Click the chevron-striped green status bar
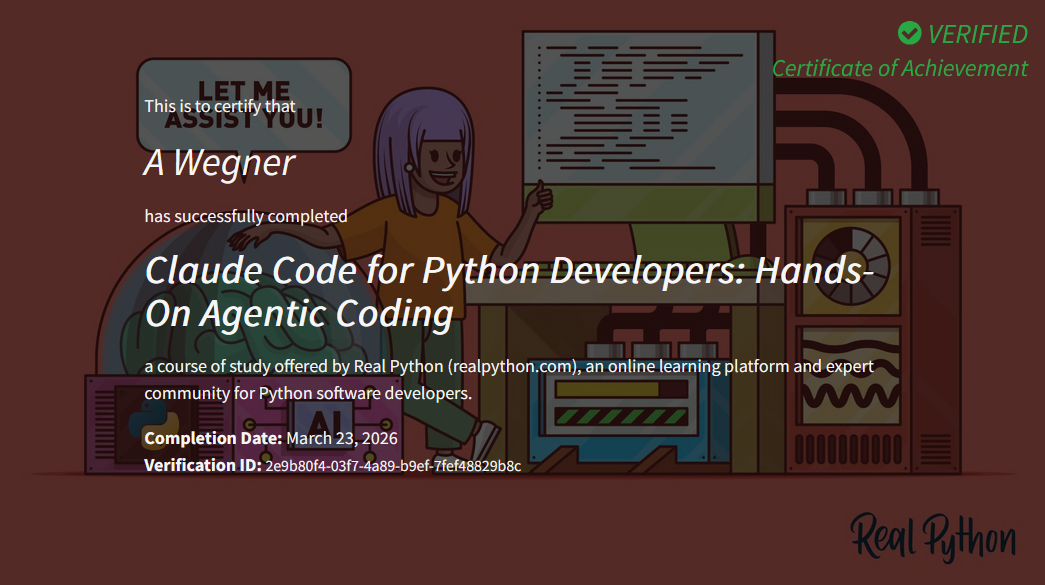Image resolution: width=1045 pixels, height=585 pixels. tap(620, 415)
